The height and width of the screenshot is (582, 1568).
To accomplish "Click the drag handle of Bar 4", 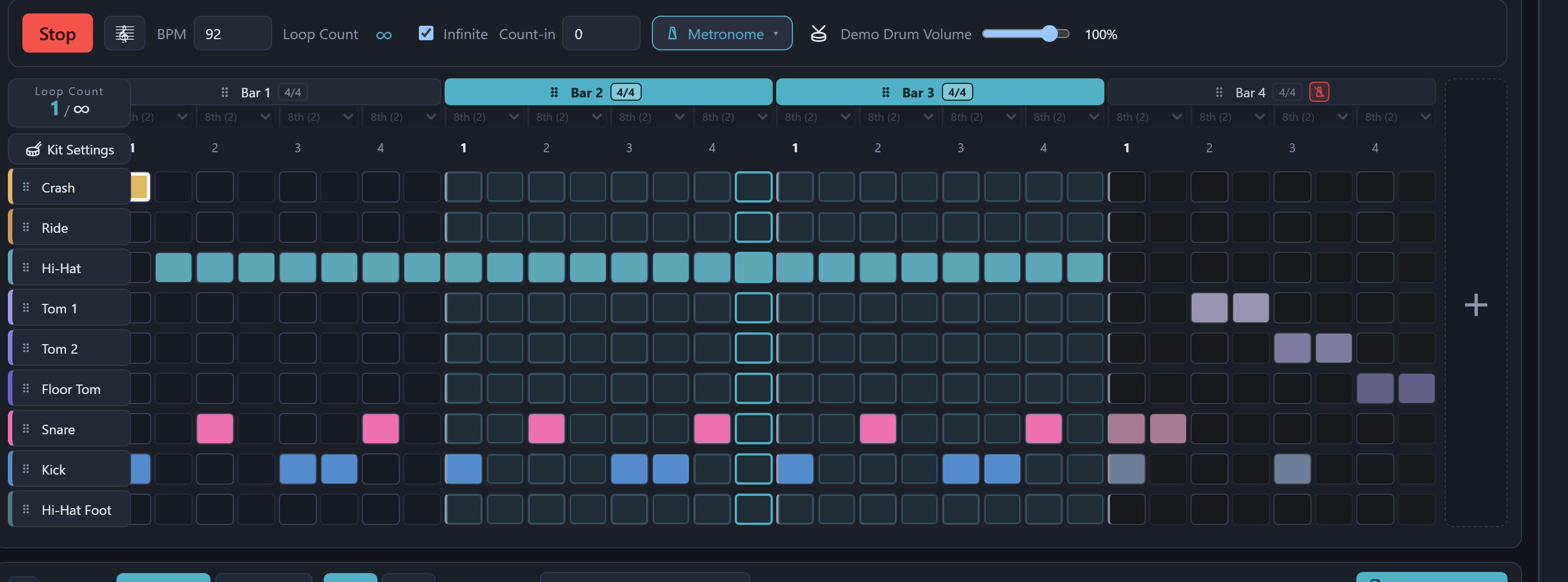I will 1219,92.
